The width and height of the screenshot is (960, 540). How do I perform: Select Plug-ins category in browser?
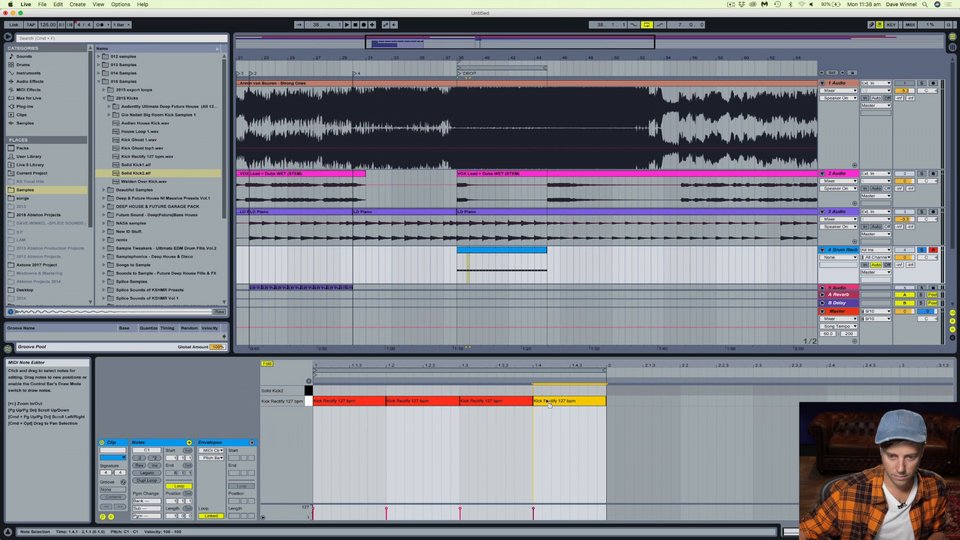[24, 106]
